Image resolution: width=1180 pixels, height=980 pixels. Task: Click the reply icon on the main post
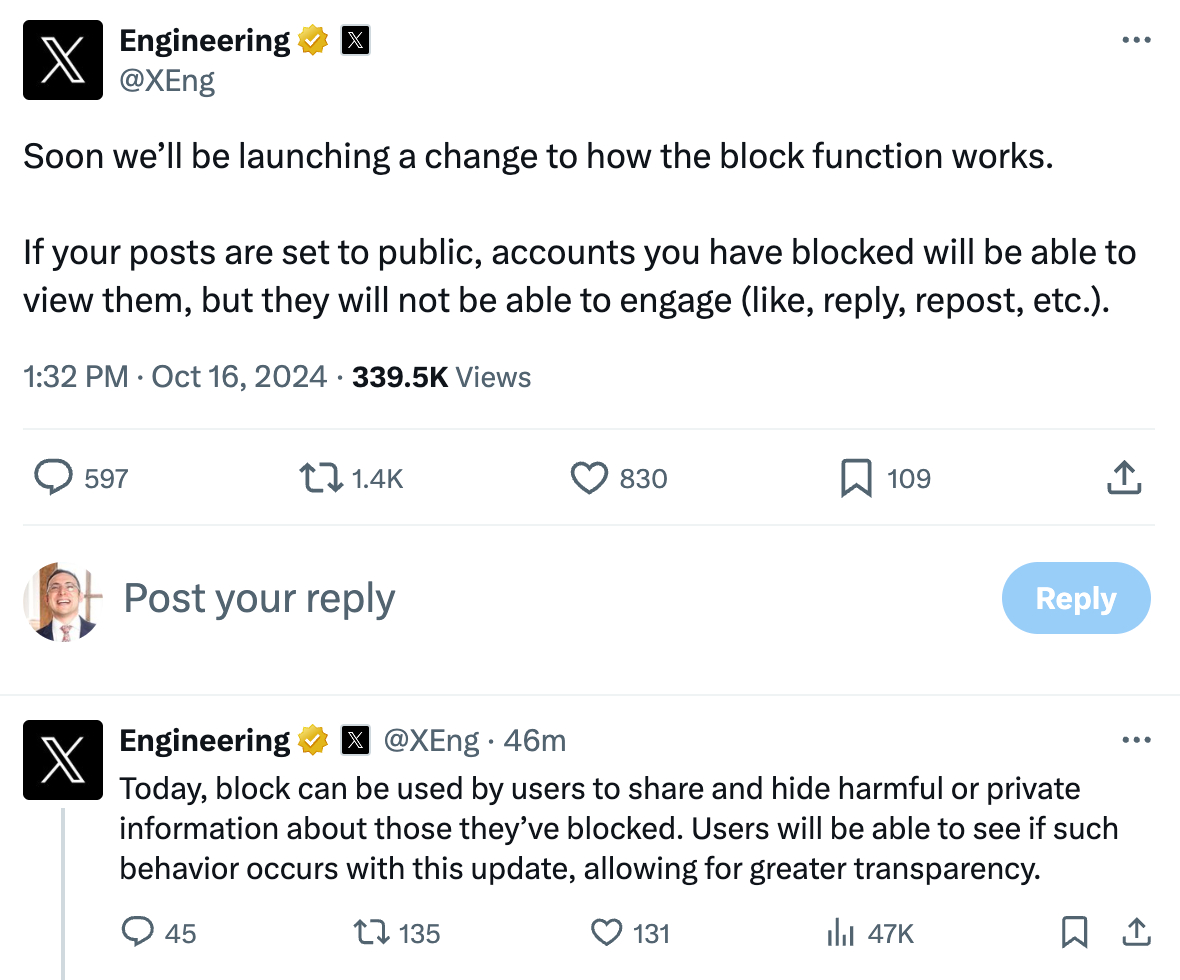pyautogui.click(x=54, y=478)
